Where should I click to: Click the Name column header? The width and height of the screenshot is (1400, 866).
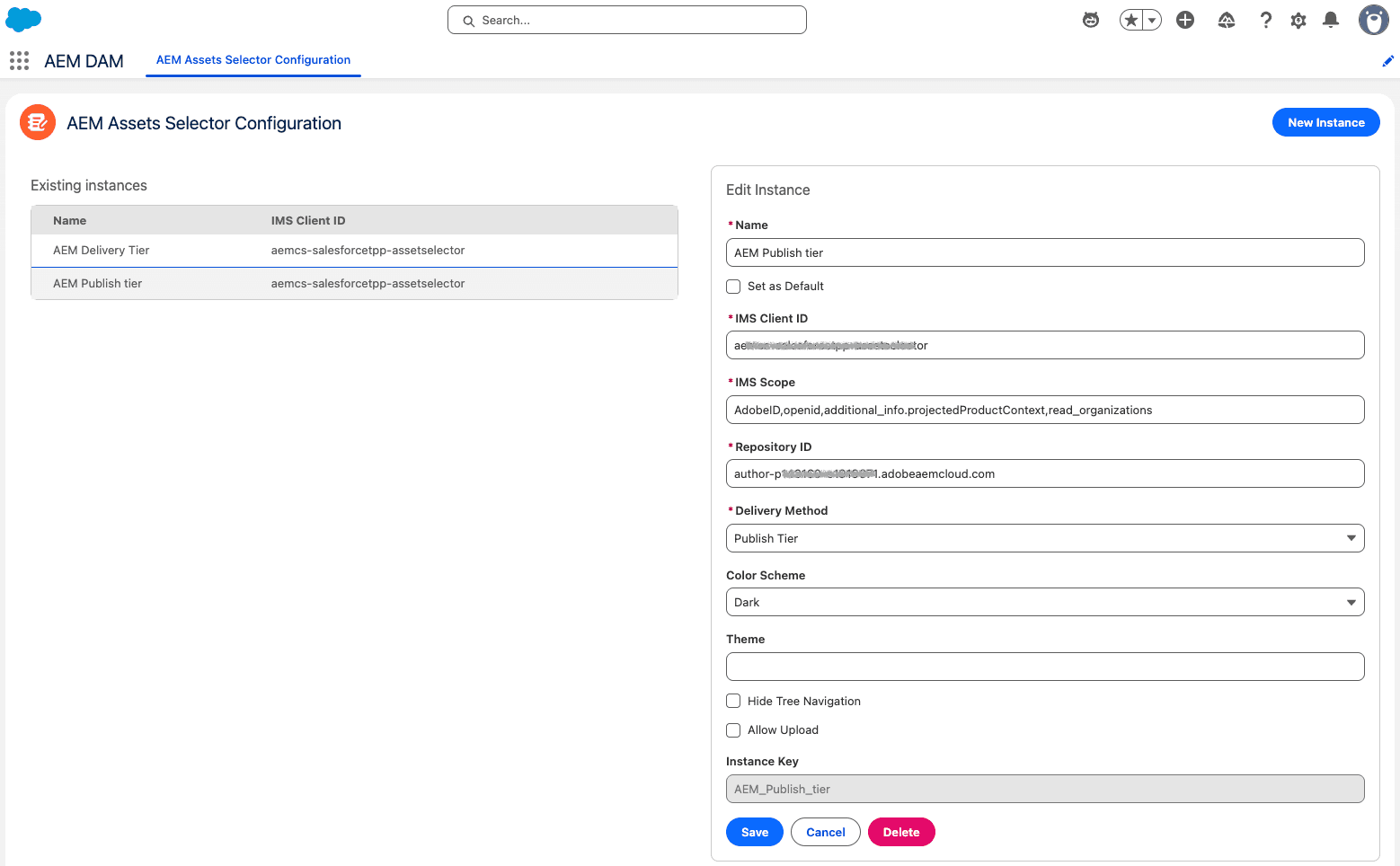tap(70, 221)
